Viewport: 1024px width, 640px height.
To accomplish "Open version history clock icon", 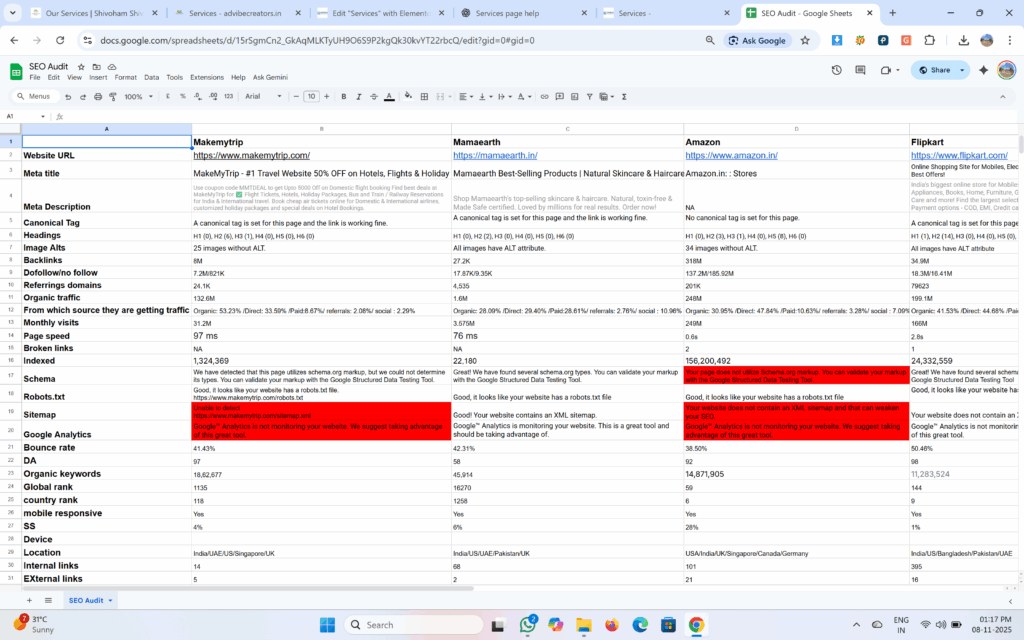I will coord(836,70).
